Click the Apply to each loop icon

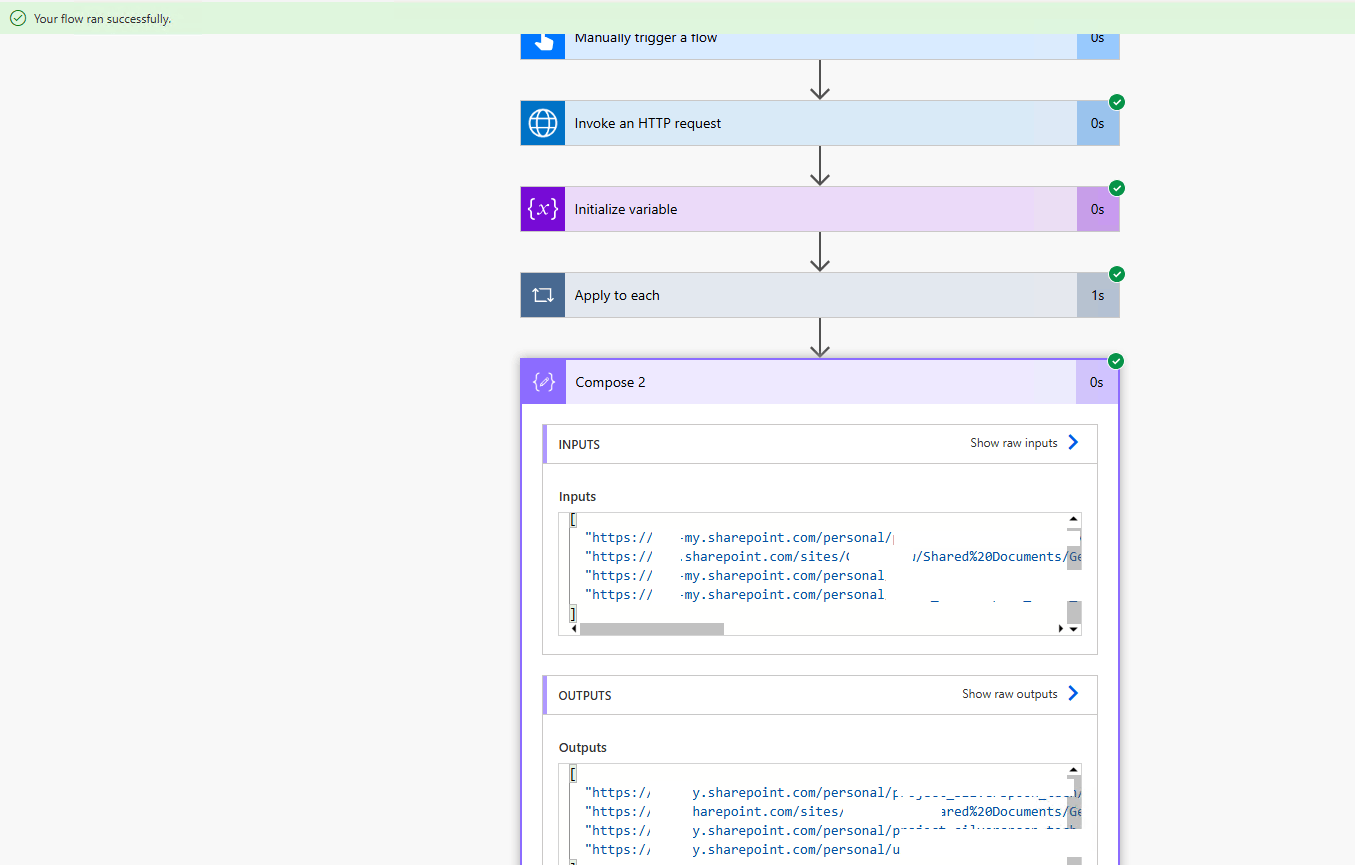(x=543, y=295)
